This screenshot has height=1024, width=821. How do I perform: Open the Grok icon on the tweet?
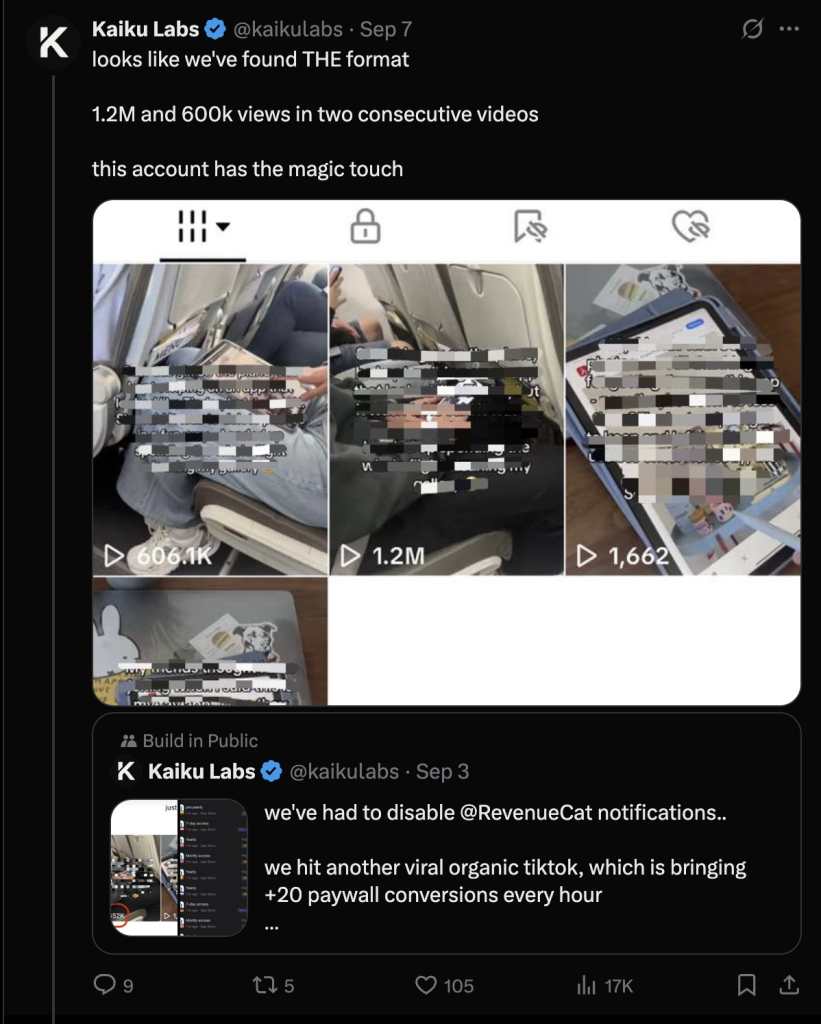coord(752,30)
